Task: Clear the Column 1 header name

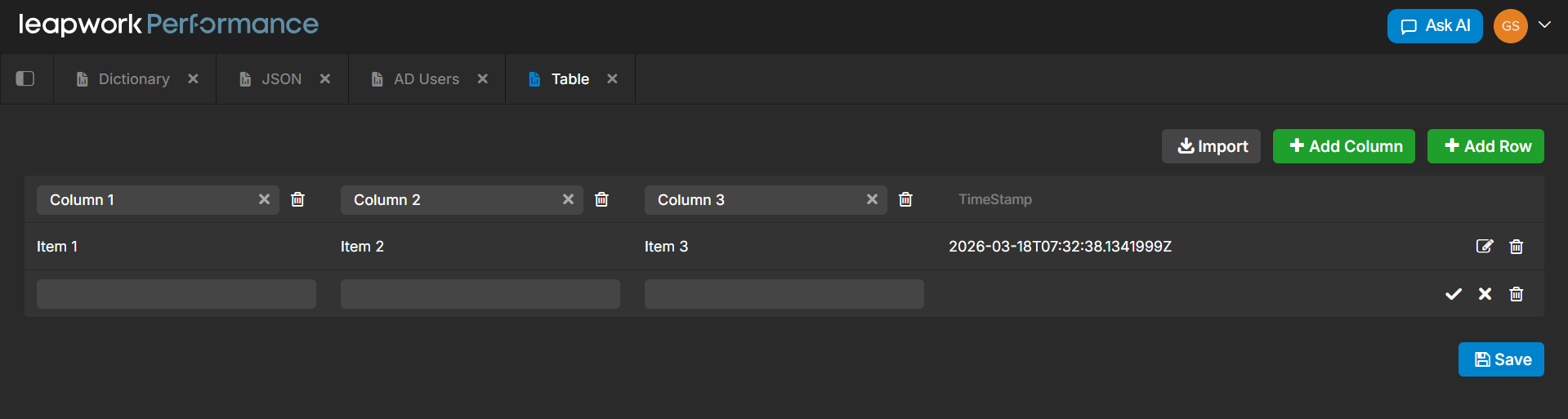Action: point(264,199)
